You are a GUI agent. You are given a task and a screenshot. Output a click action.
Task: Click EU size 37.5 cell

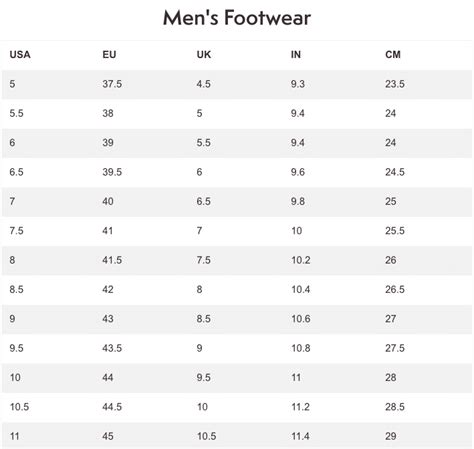tap(112, 84)
